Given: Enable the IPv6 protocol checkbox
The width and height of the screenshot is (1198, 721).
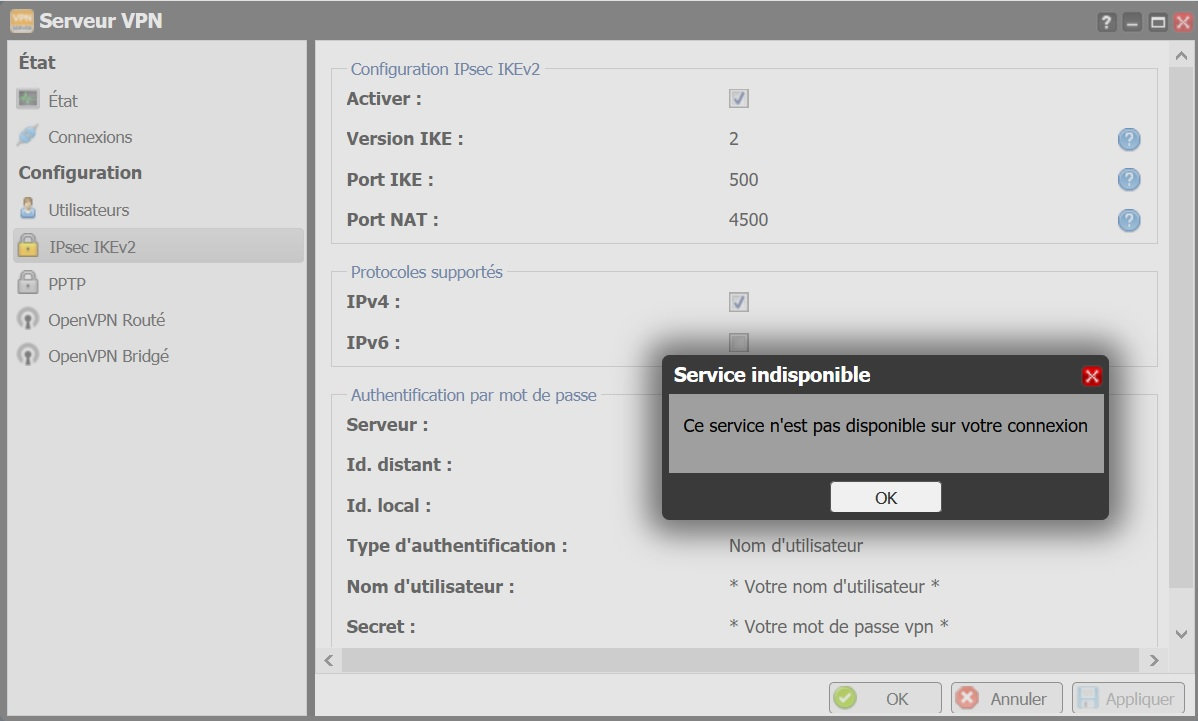Looking at the screenshot, I should click(739, 342).
